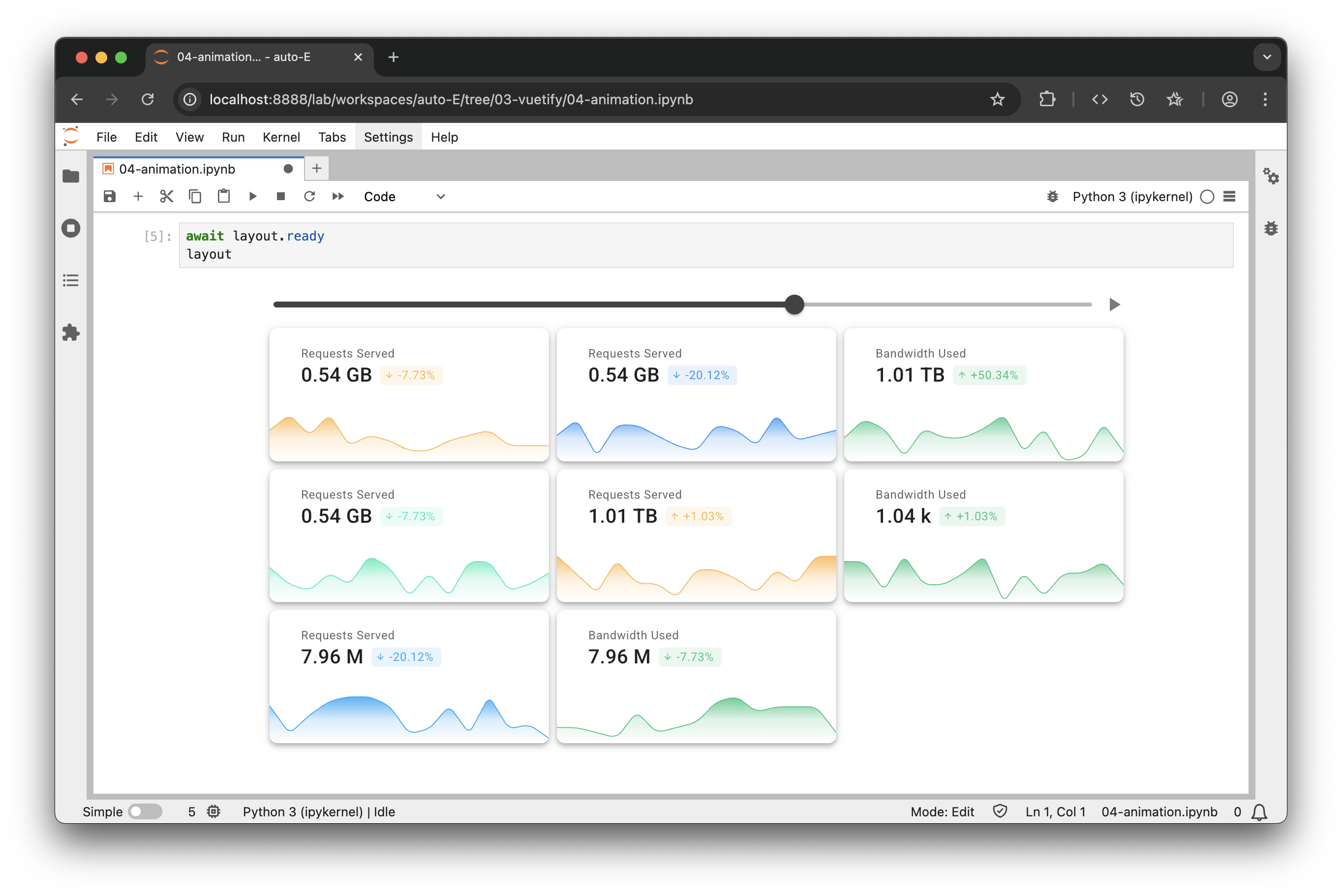Select the 04-animation.ipynb notebook tab

point(198,169)
